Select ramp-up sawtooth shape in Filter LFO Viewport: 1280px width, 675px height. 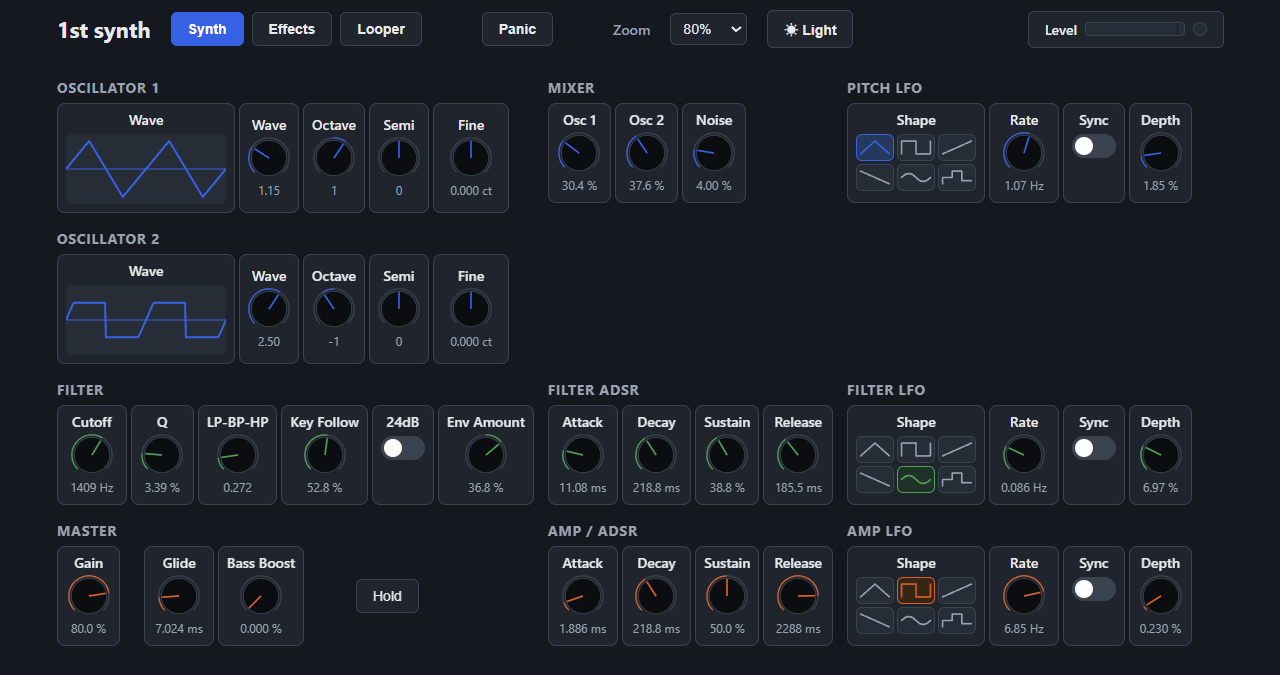click(957, 450)
